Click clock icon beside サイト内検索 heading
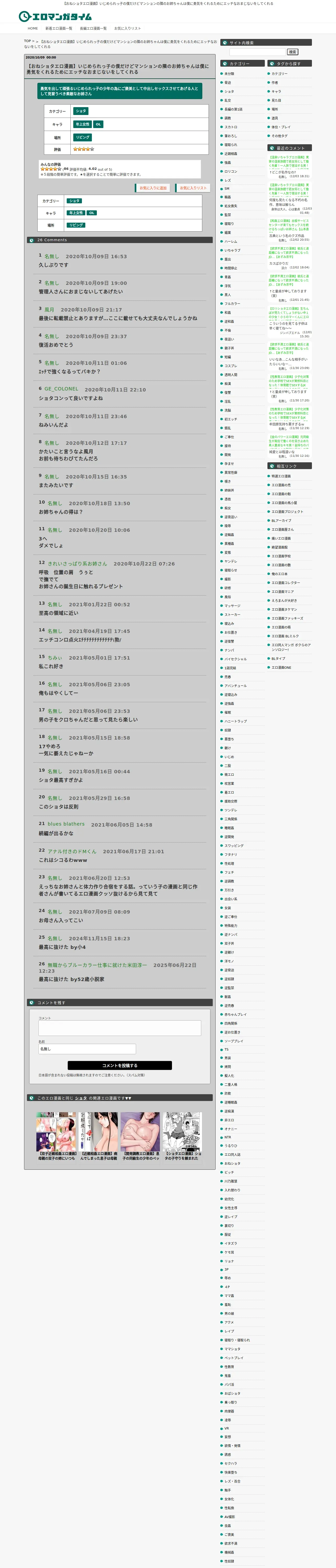The image size is (336, 1568). coord(225,43)
